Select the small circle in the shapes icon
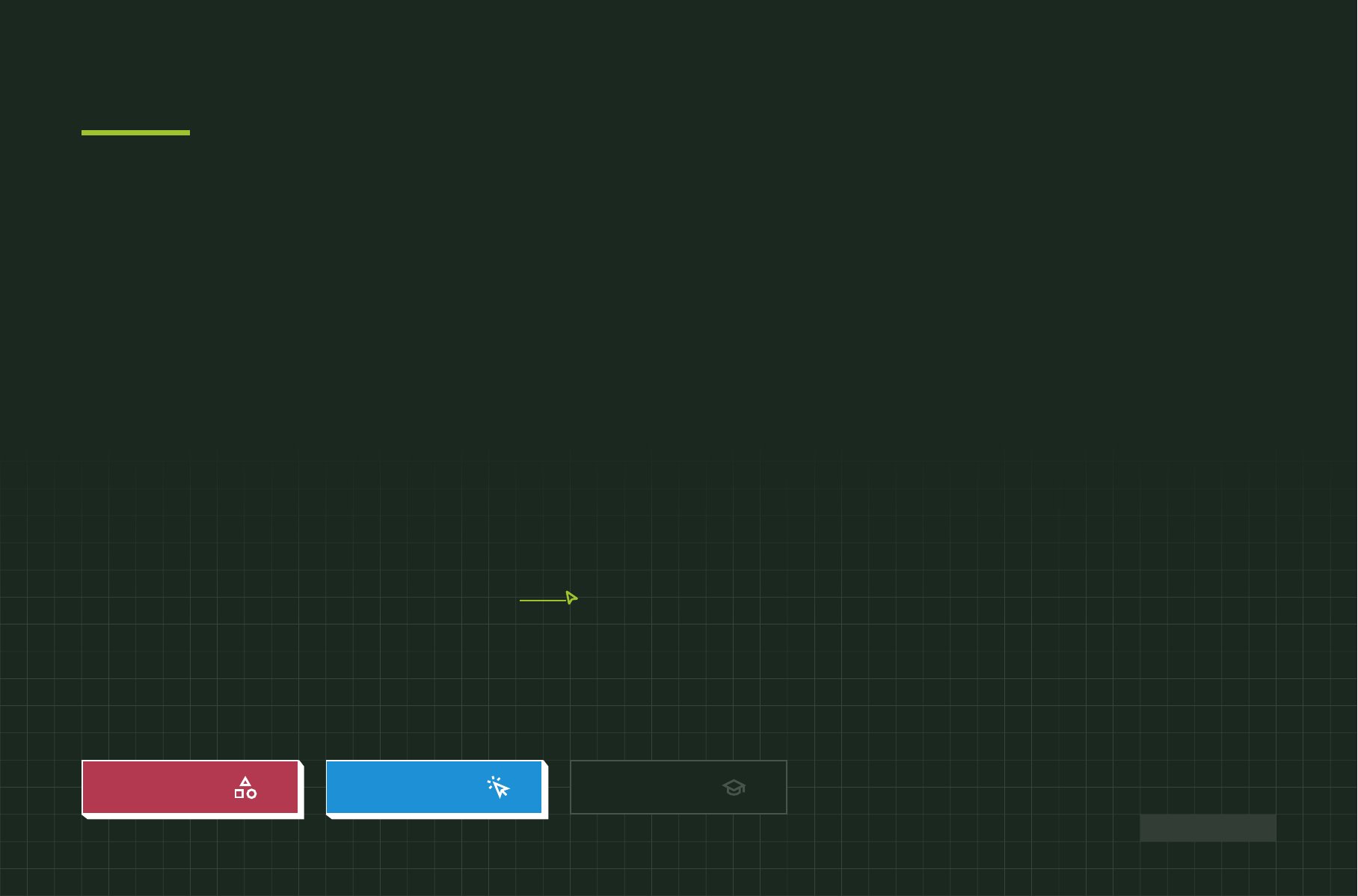This screenshot has height=896, width=1358. pos(252,794)
